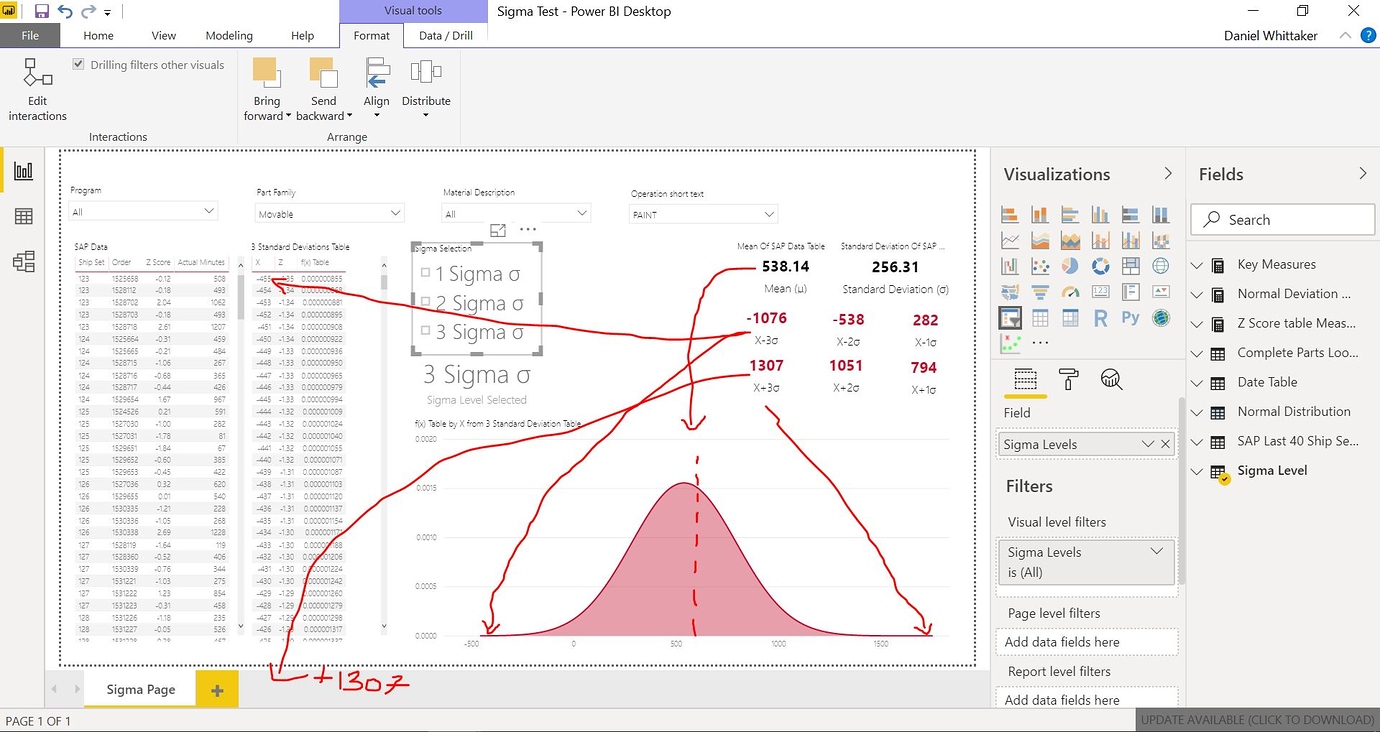Image resolution: width=1380 pixels, height=732 pixels.
Task: Open the Sigma Levels filter dropdown
Action: pos(1156,551)
